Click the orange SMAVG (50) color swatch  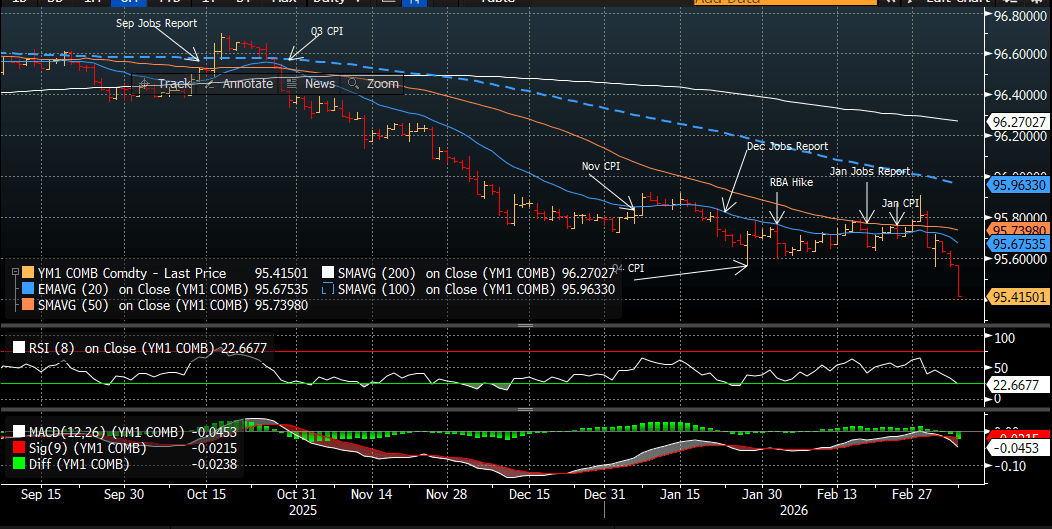click(26, 305)
